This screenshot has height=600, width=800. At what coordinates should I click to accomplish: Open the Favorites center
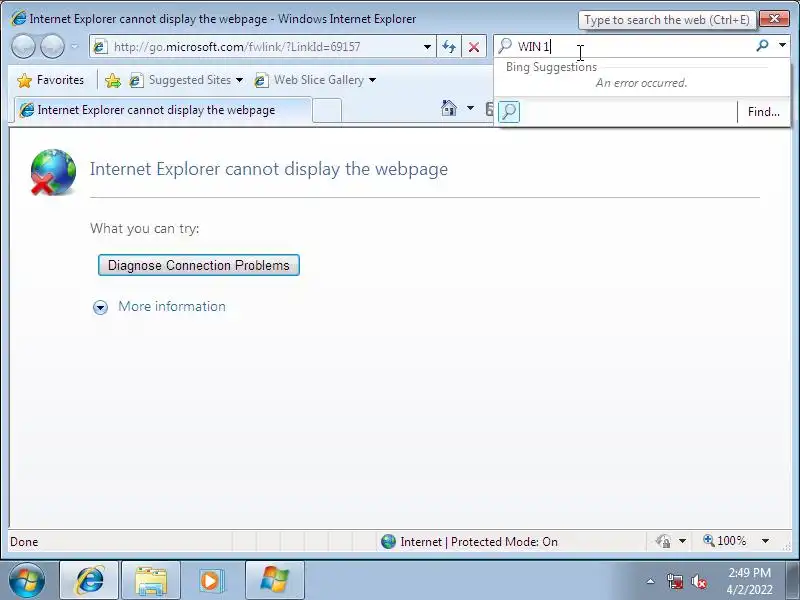pos(50,80)
